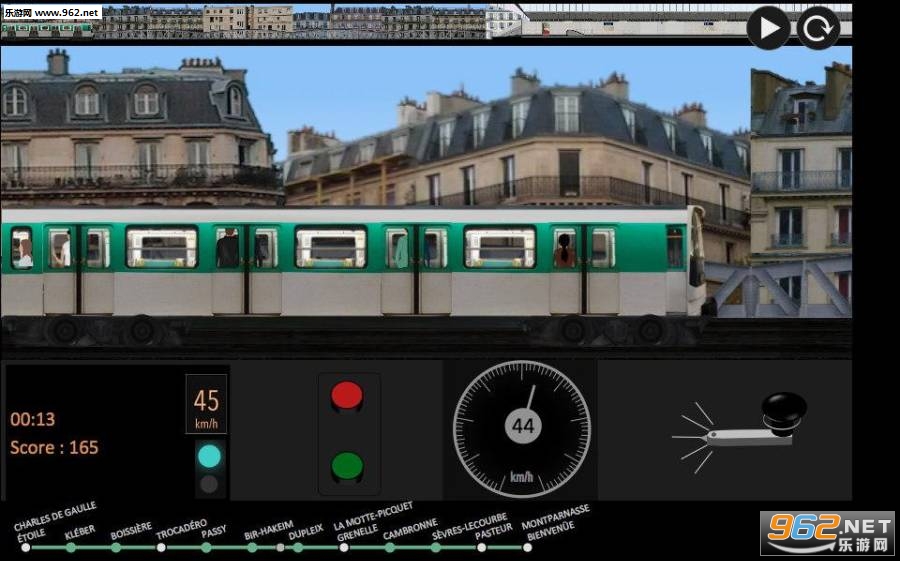Click the gray train position marker on the line
The height and width of the screenshot is (561, 900).
pyautogui.click(x=280, y=547)
